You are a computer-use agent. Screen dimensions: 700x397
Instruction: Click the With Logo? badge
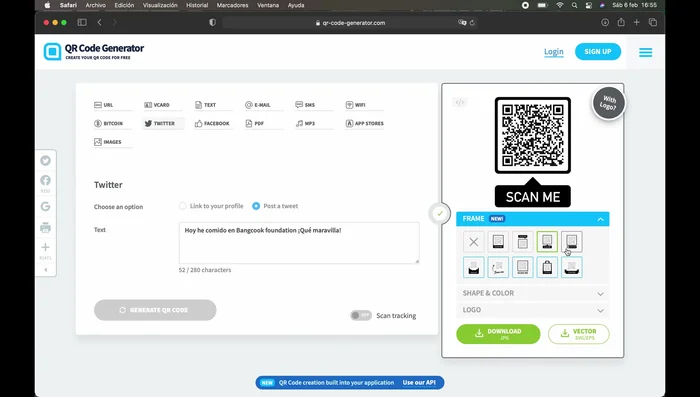click(x=608, y=103)
